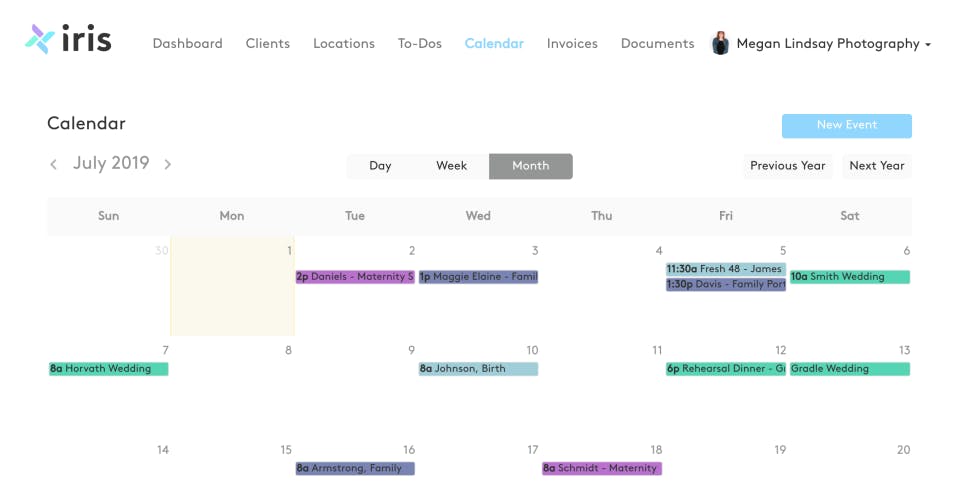Open the Smith Wedding event

850,277
